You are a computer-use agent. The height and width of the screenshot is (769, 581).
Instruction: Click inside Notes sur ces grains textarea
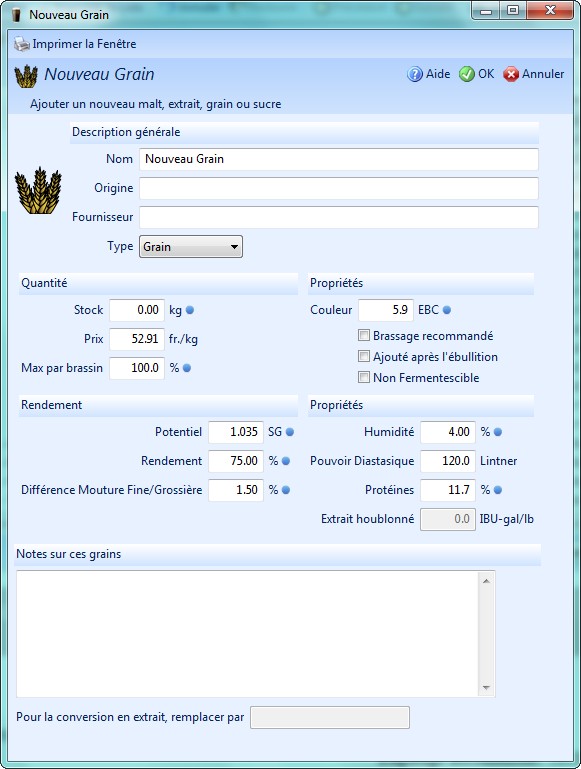pos(247,634)
